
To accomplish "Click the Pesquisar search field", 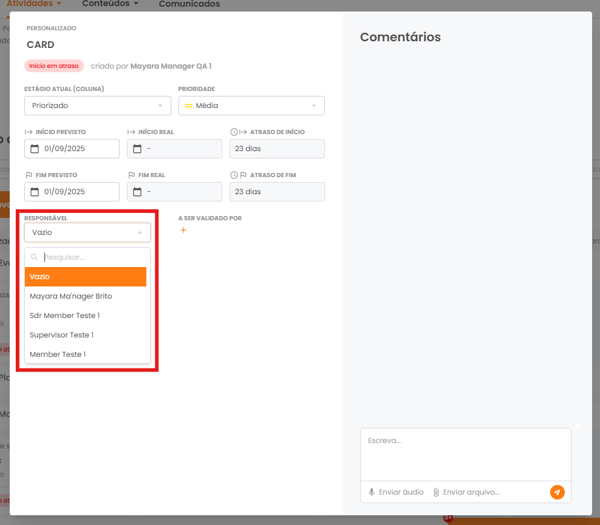I will pos(92,258).
